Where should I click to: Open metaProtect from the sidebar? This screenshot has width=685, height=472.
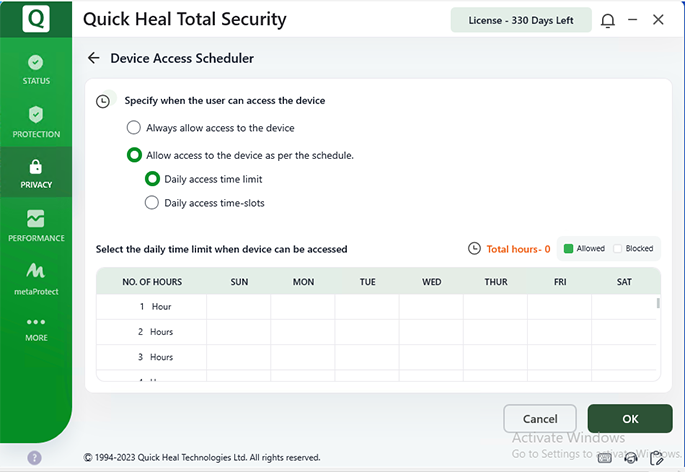36,279
